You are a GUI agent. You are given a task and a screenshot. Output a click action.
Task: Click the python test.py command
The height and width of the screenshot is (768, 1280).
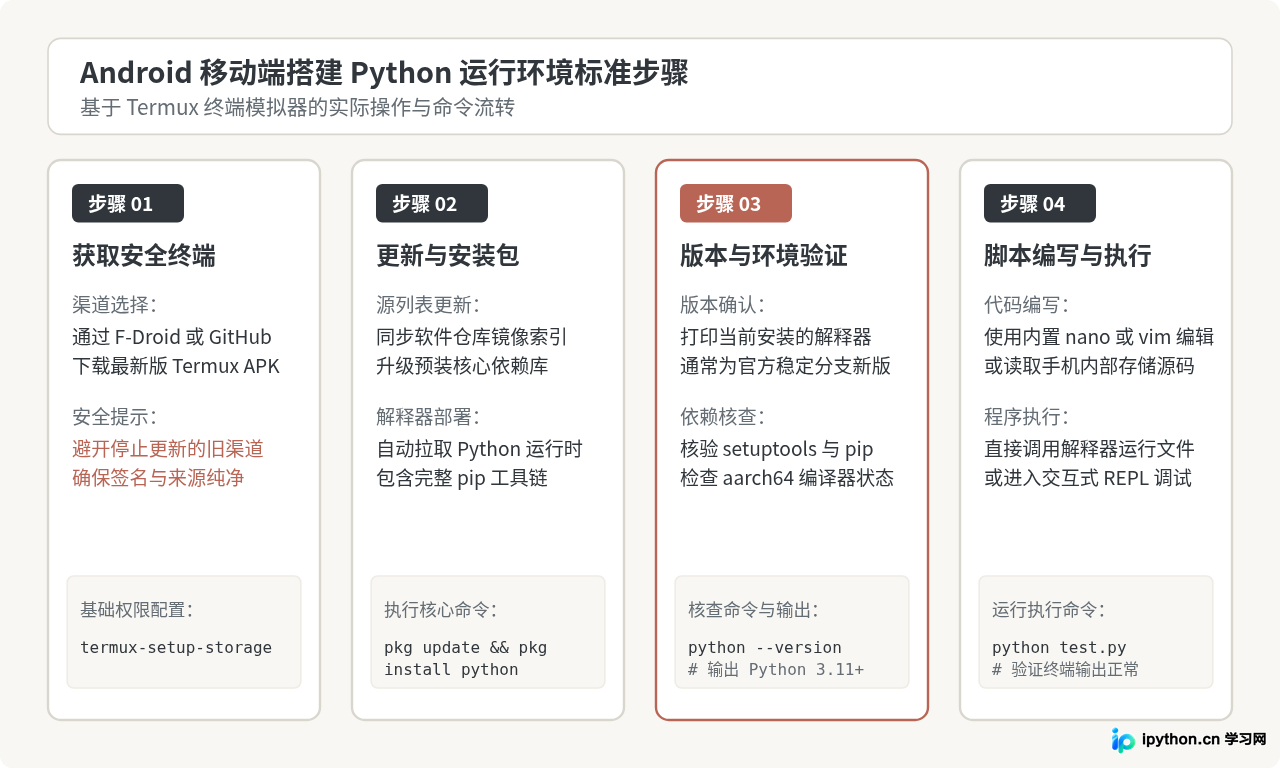coord(1059,648)
